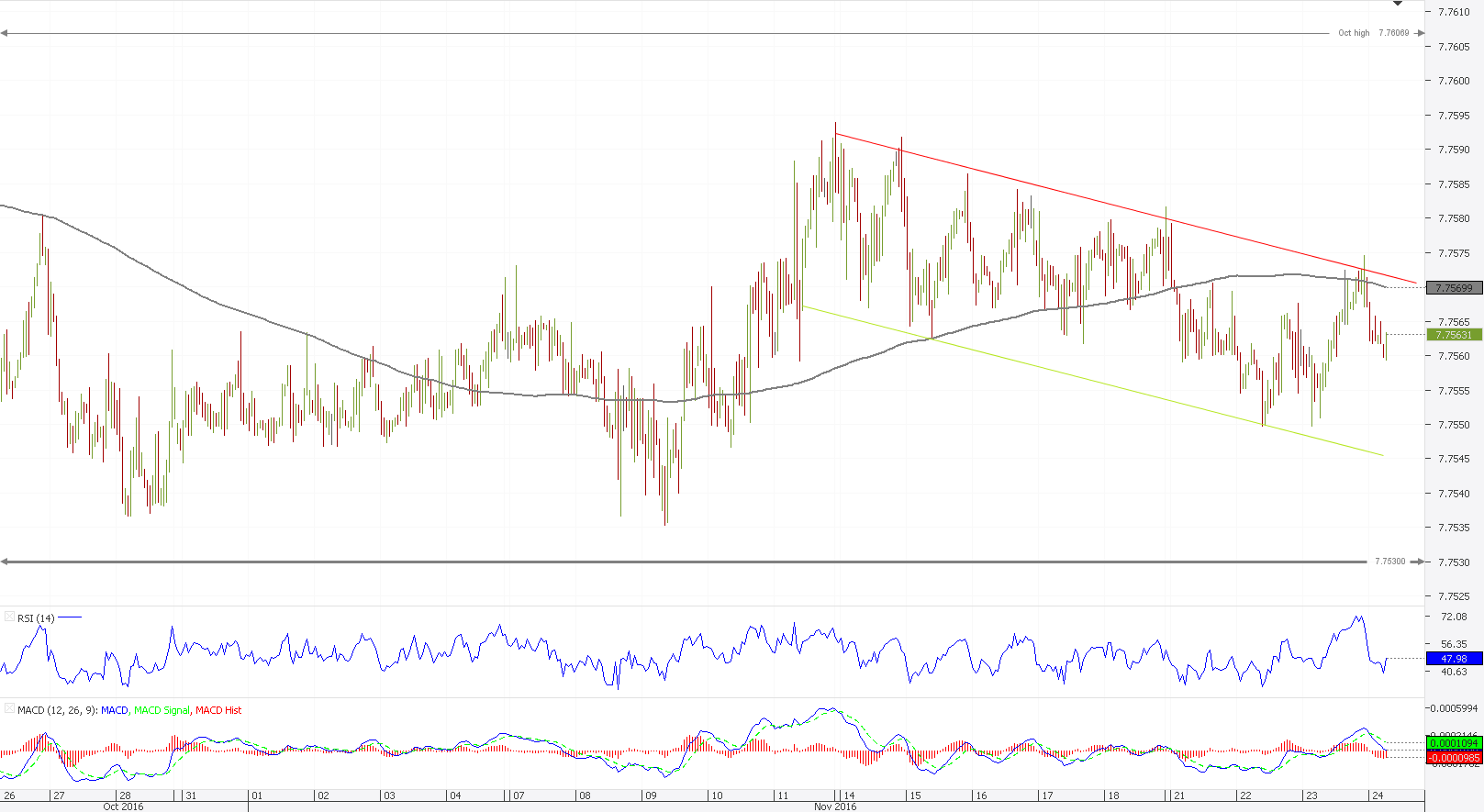Click date 31 on time axis

191,795
